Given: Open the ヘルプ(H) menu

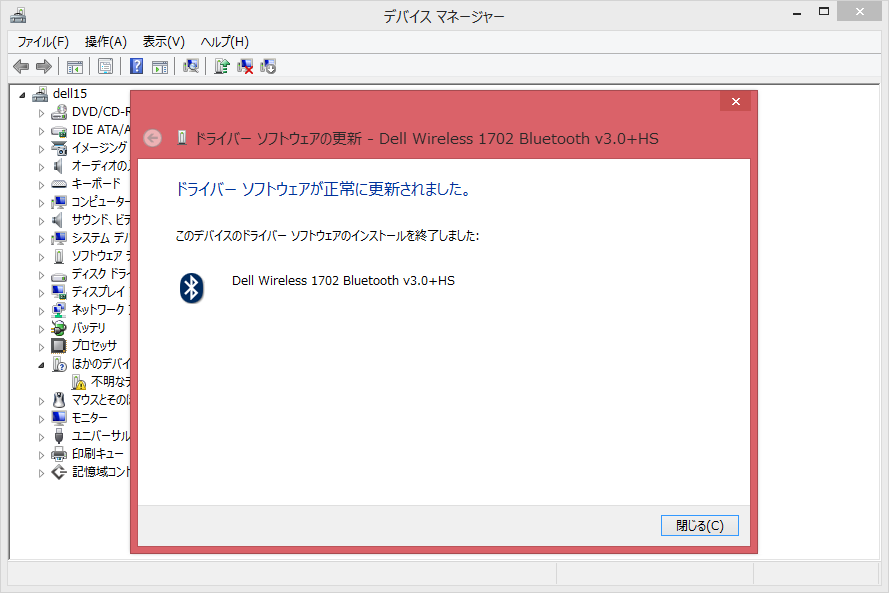Looking at the screenshot, I should point(225,42).
